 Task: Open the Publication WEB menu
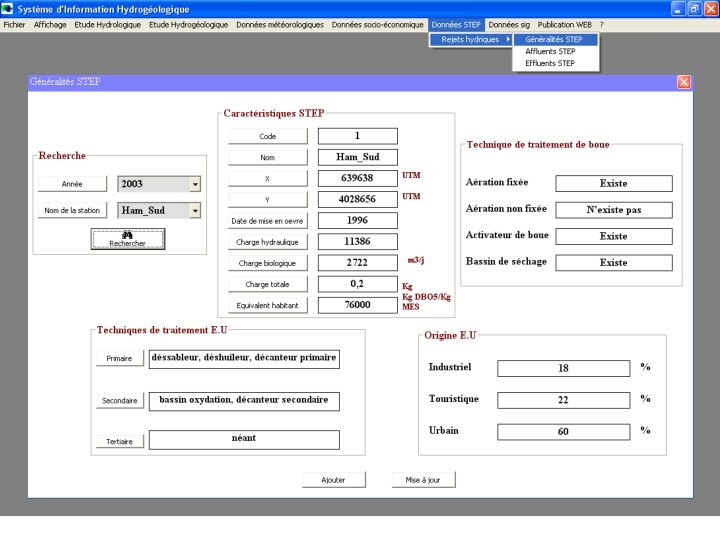click(x=565, y=25)
